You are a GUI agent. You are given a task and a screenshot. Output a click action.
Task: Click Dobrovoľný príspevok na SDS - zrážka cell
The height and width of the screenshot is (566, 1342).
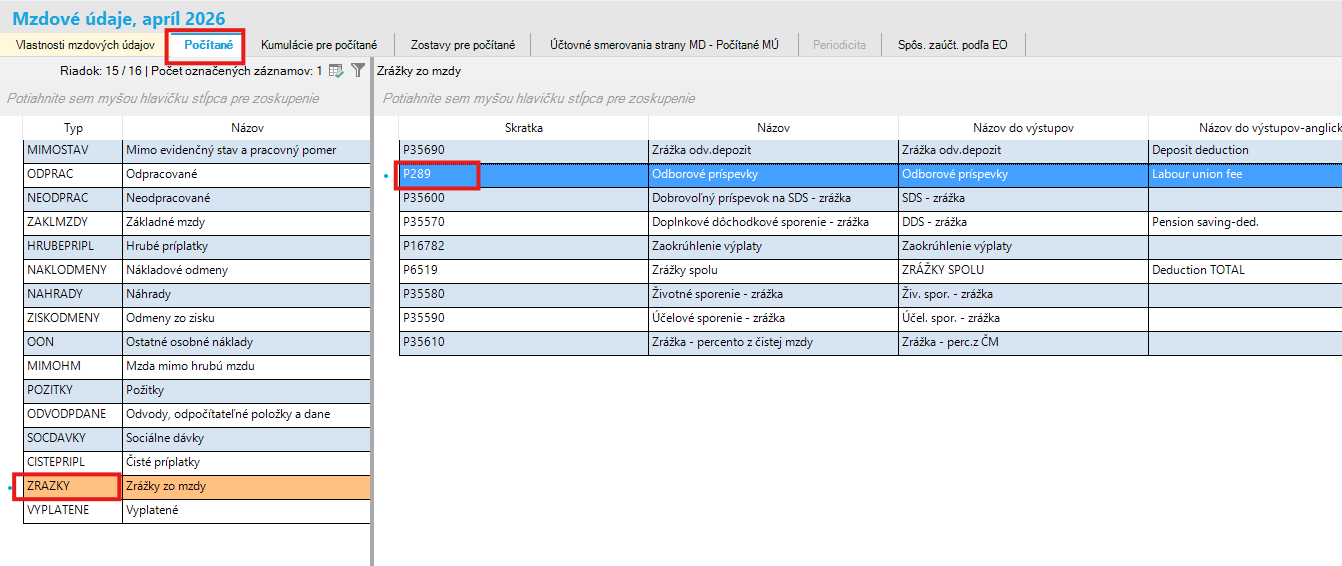[x=774, y=199]
